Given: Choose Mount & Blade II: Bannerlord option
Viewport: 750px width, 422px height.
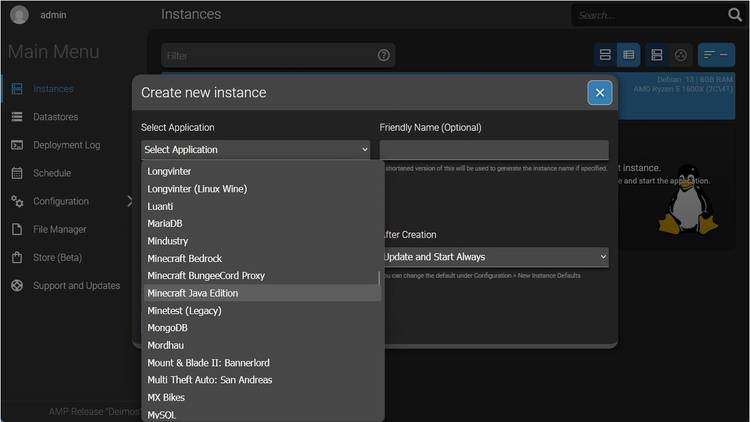Looking at the screenshot, I should (262, 363).
